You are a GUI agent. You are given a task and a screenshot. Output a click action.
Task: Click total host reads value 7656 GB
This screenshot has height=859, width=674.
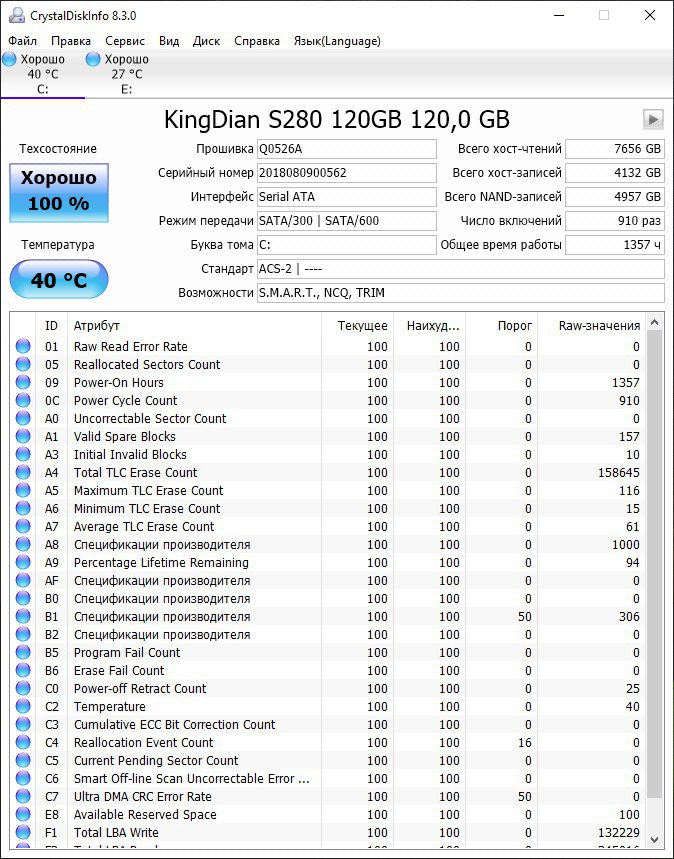point(614,148)
